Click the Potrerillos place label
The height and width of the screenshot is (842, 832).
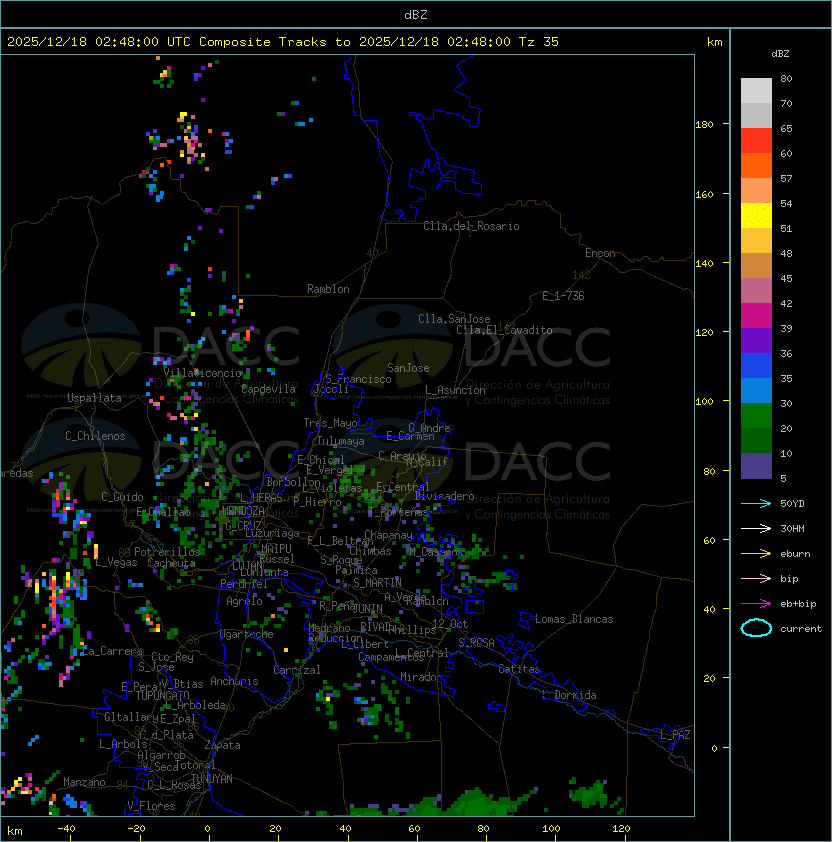167,552
